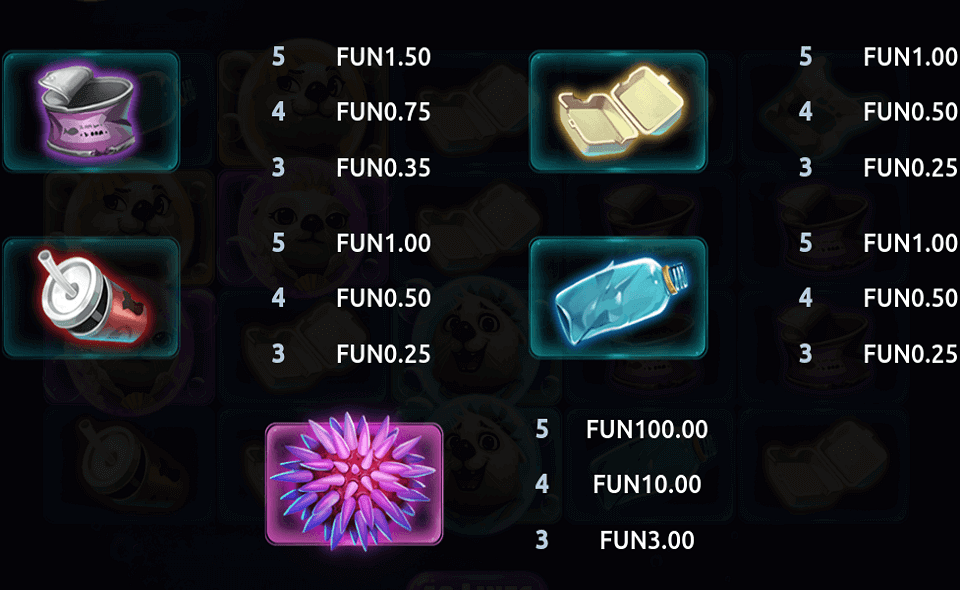Click FUN1.00 payout for takeout box

coord(910,57)
